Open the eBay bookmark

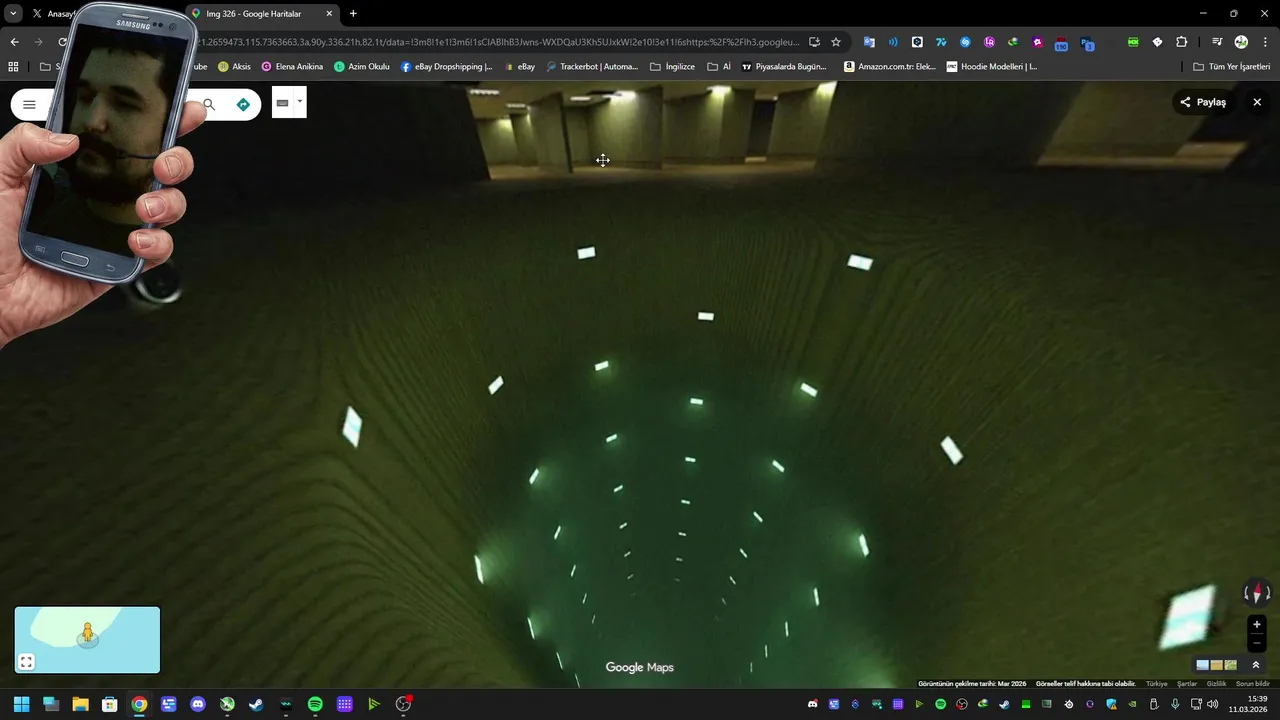520,67
